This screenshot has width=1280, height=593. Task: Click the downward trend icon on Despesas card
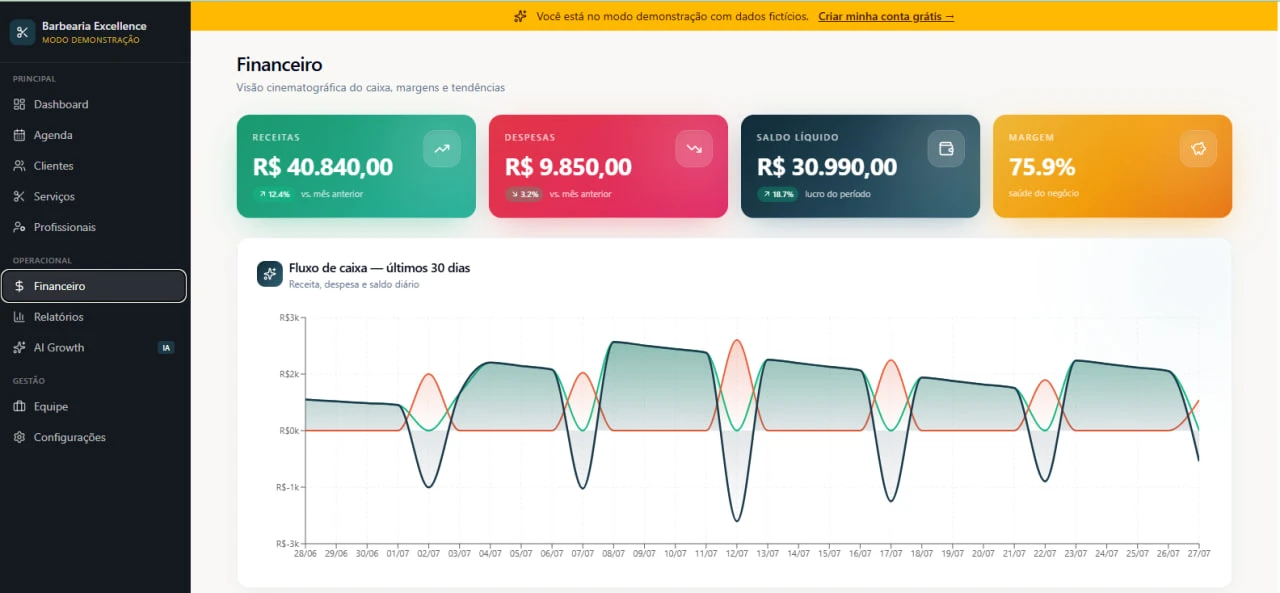coord(694,148)
